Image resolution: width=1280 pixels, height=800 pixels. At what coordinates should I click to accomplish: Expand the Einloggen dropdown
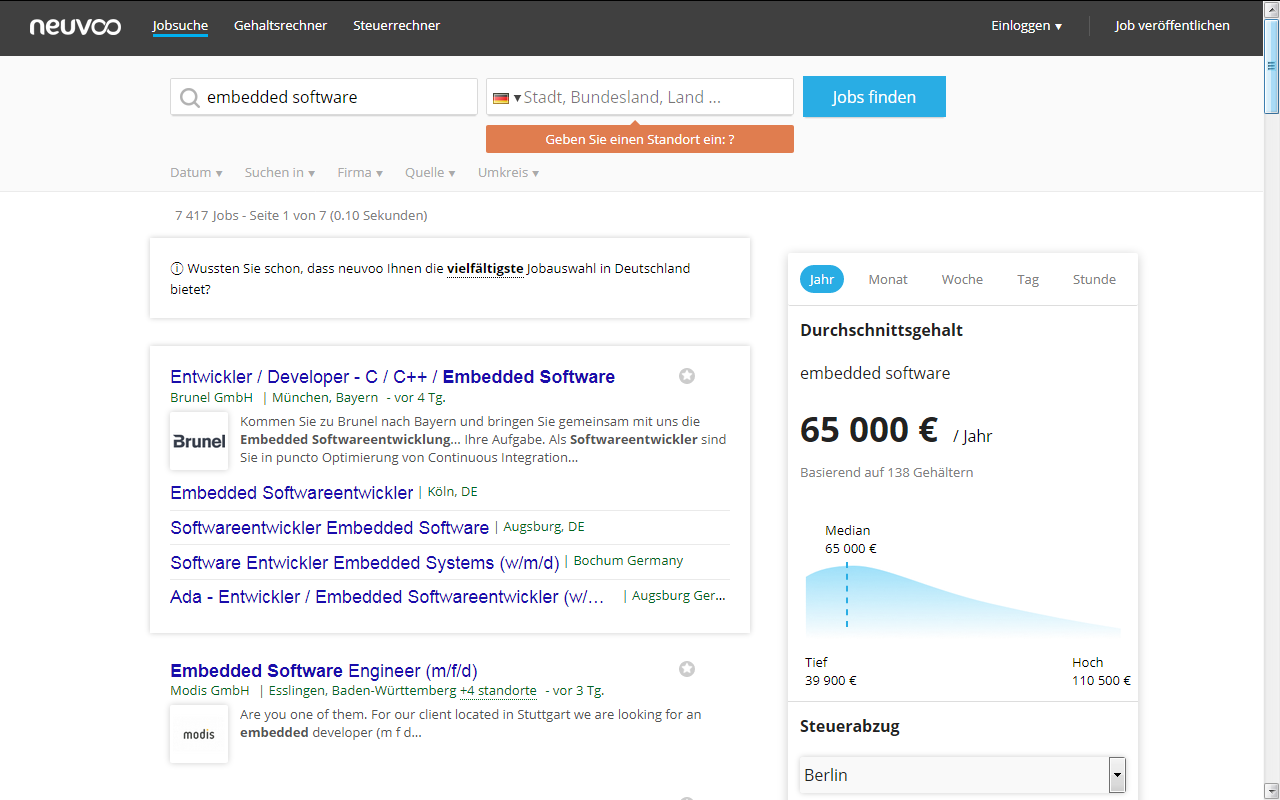pyautogui.click(x=1026, y=26)
